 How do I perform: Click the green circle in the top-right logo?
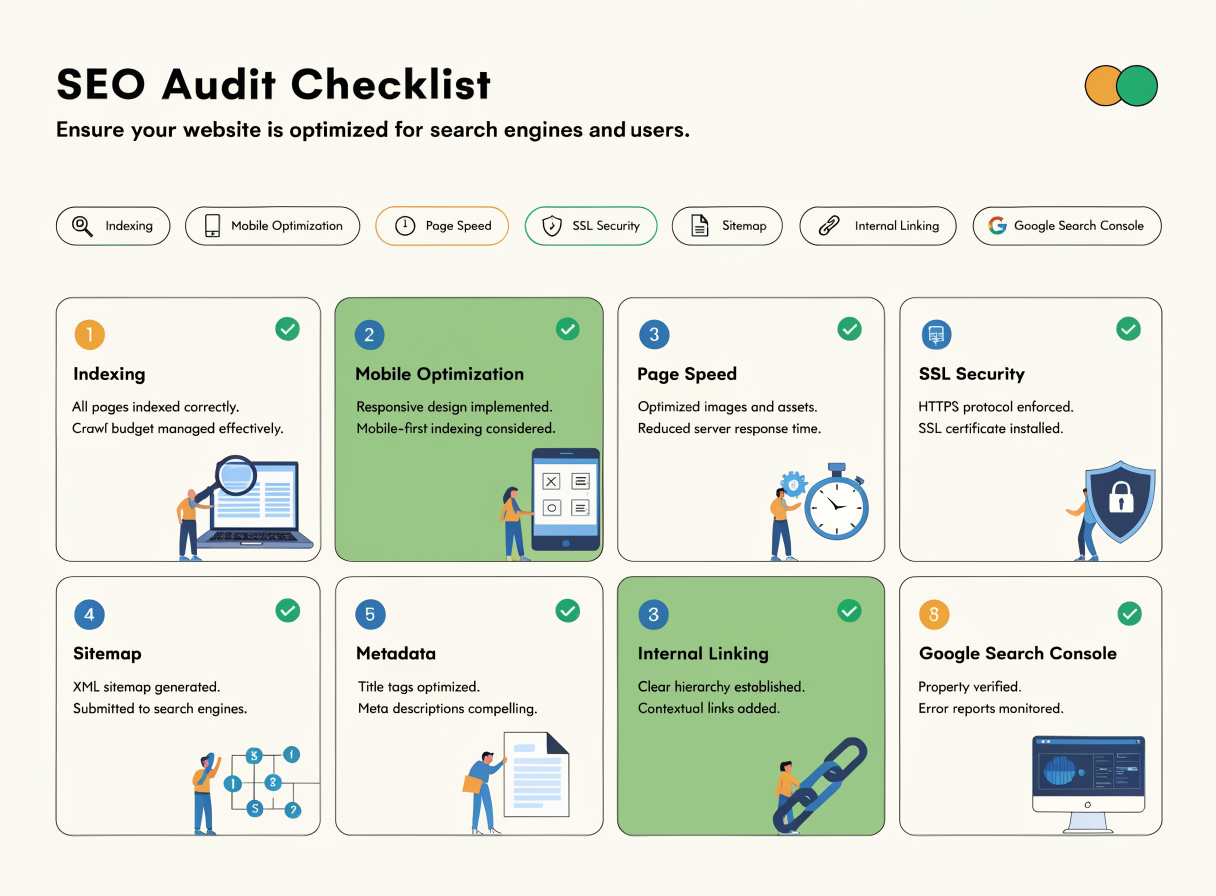coord(1137,86)
